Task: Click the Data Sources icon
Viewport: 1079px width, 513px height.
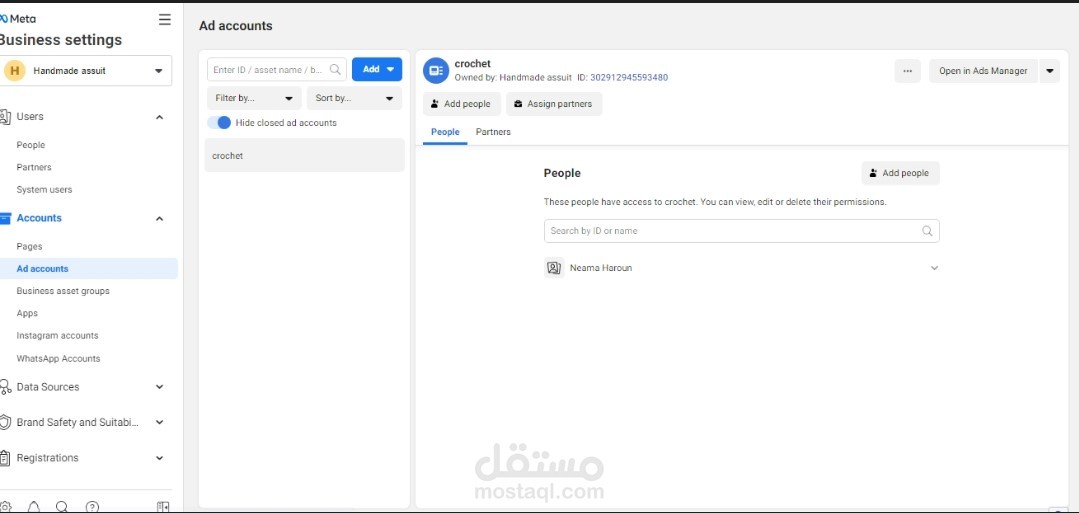Action: click(5, 387)
